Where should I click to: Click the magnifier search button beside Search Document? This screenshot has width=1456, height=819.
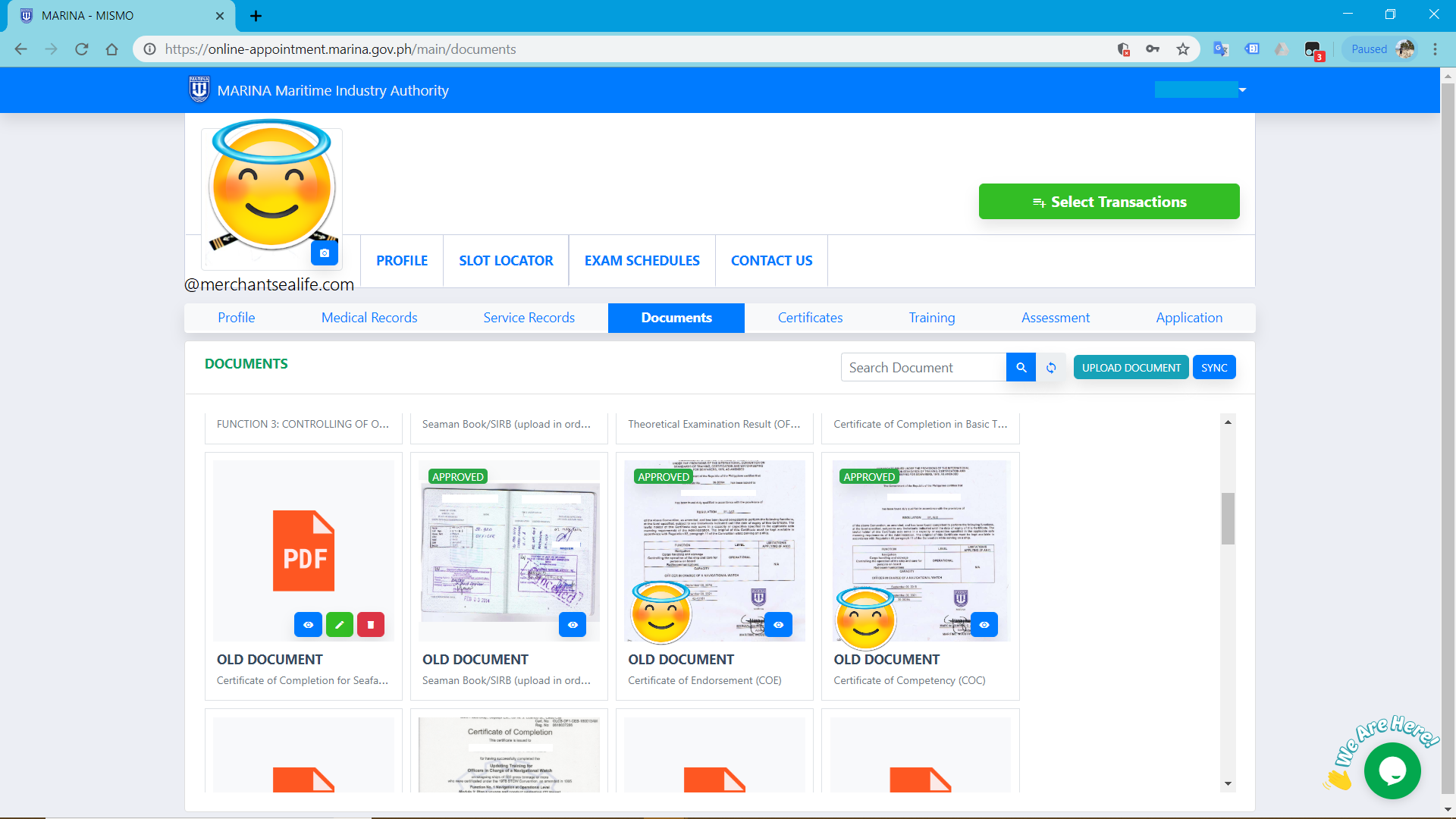[1021, 368]
